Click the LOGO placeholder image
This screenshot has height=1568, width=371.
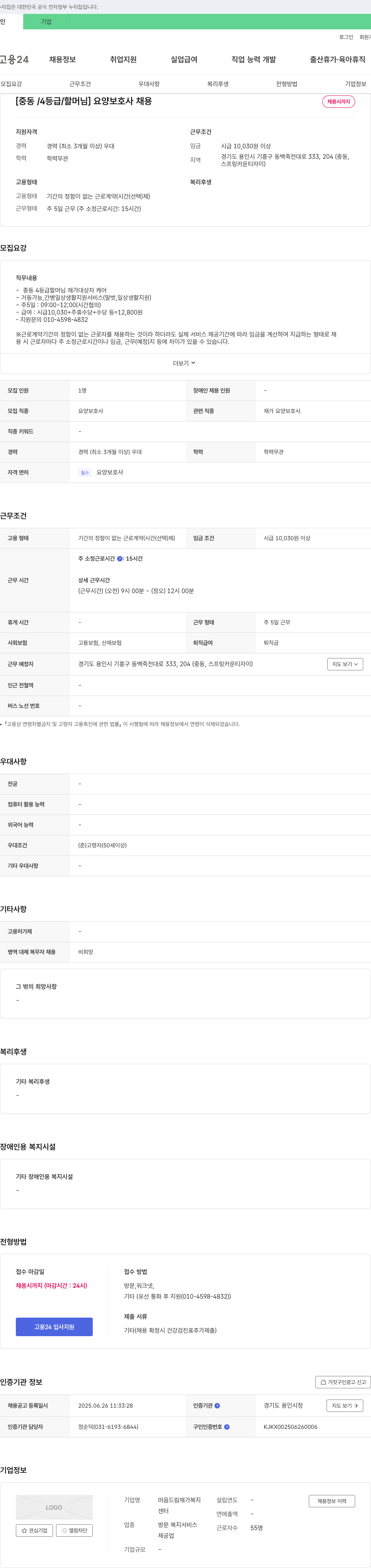54,1507
